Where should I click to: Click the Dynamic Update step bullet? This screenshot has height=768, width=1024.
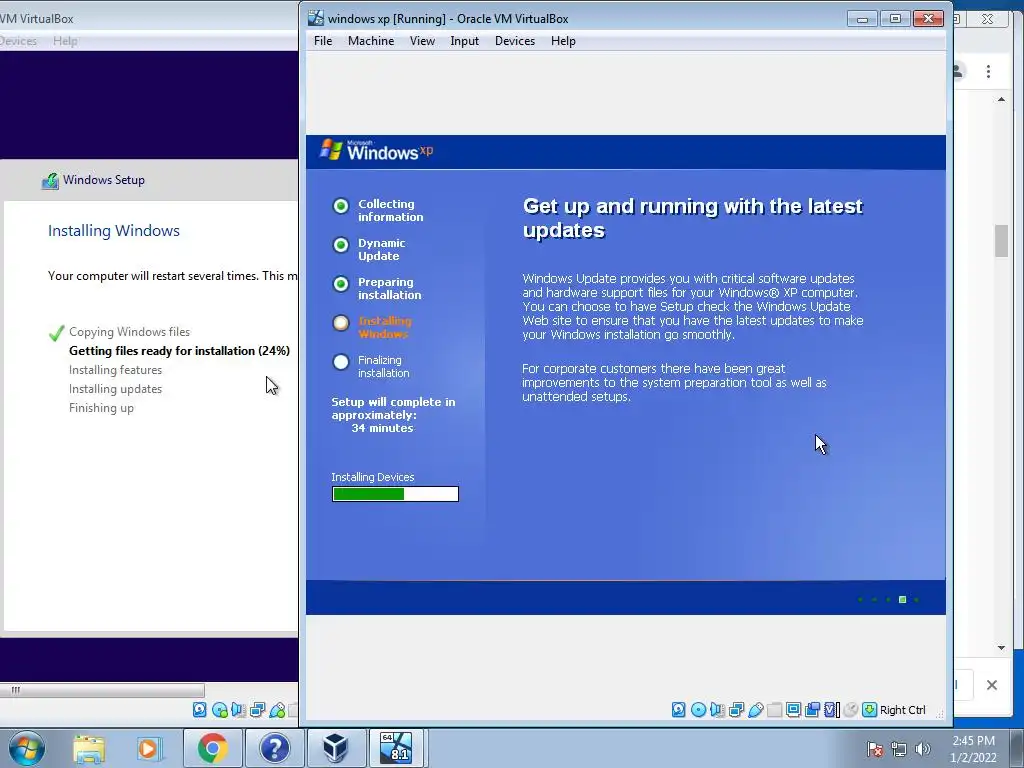click(x=341, y=245)
